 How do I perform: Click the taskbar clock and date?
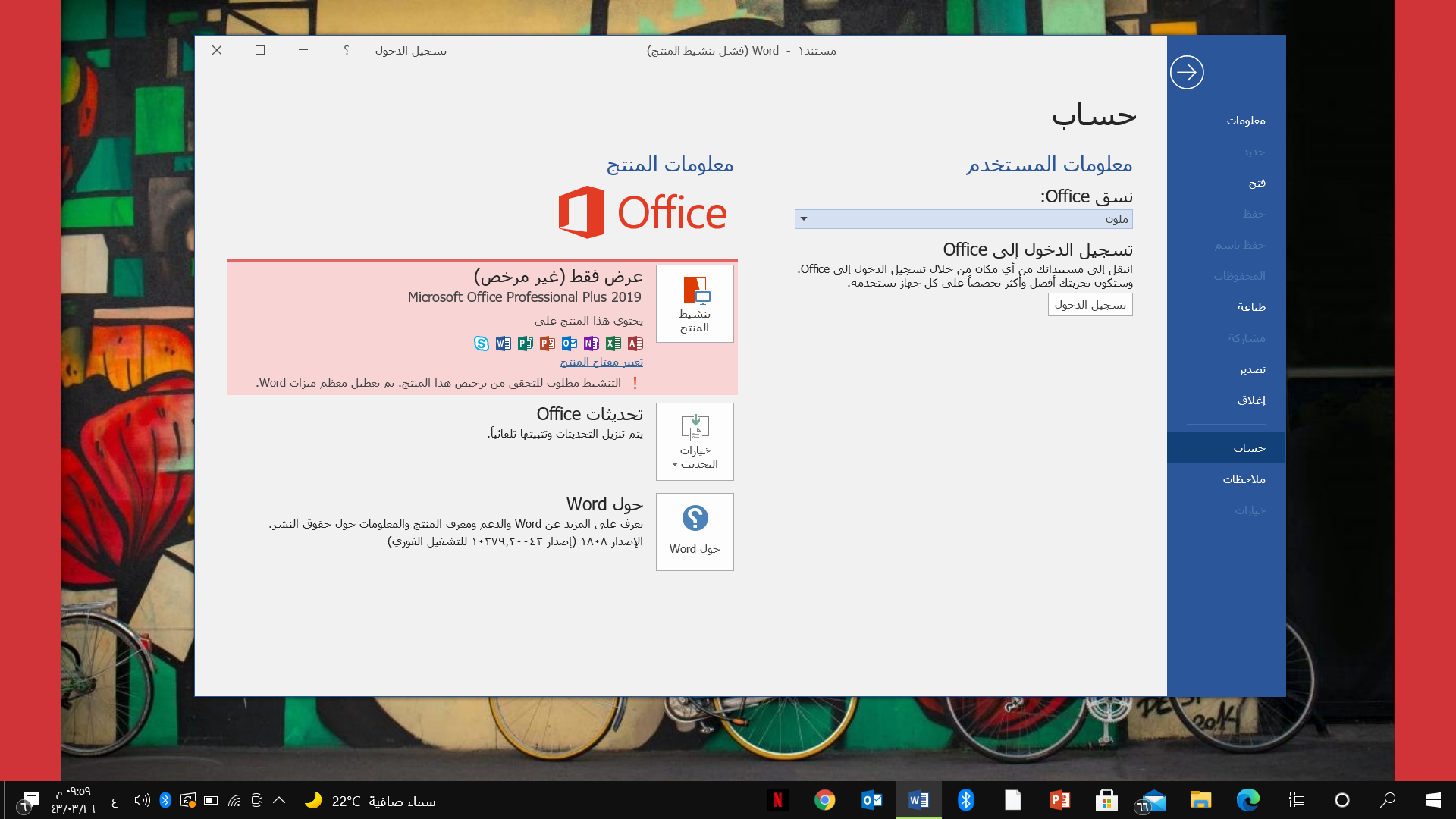point(74,800)
